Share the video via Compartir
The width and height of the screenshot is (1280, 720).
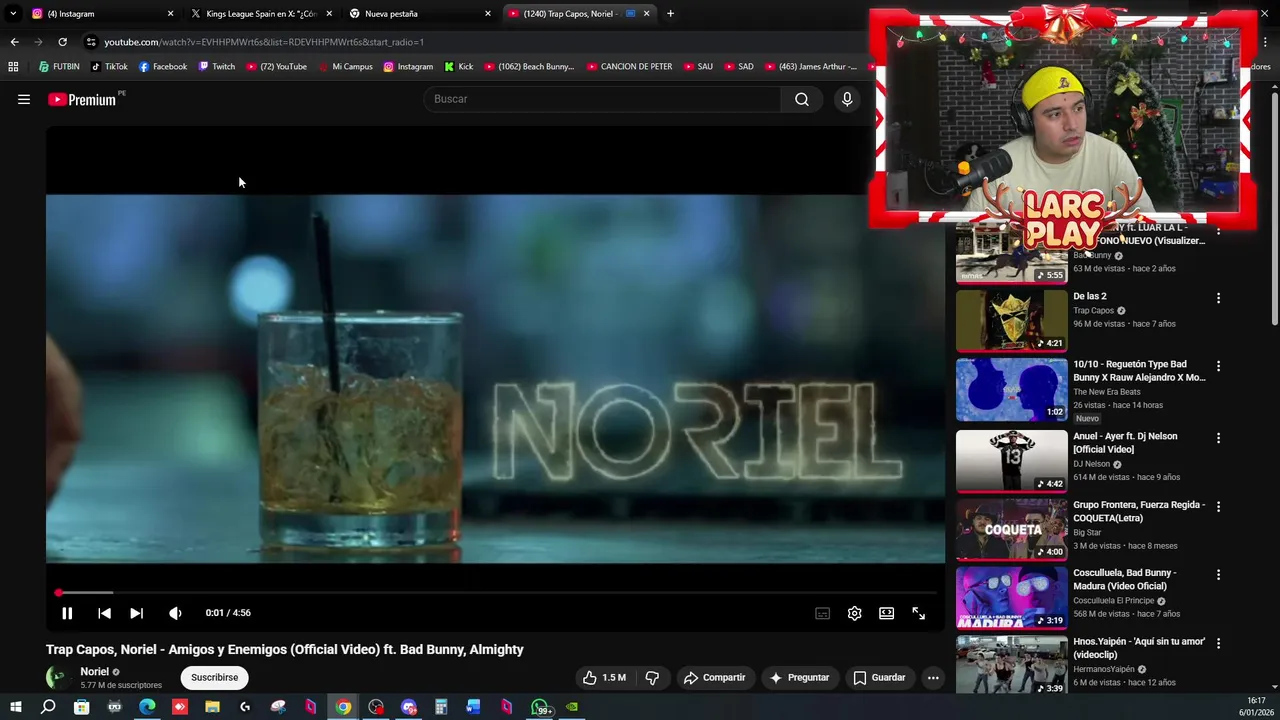pos(714,677)
